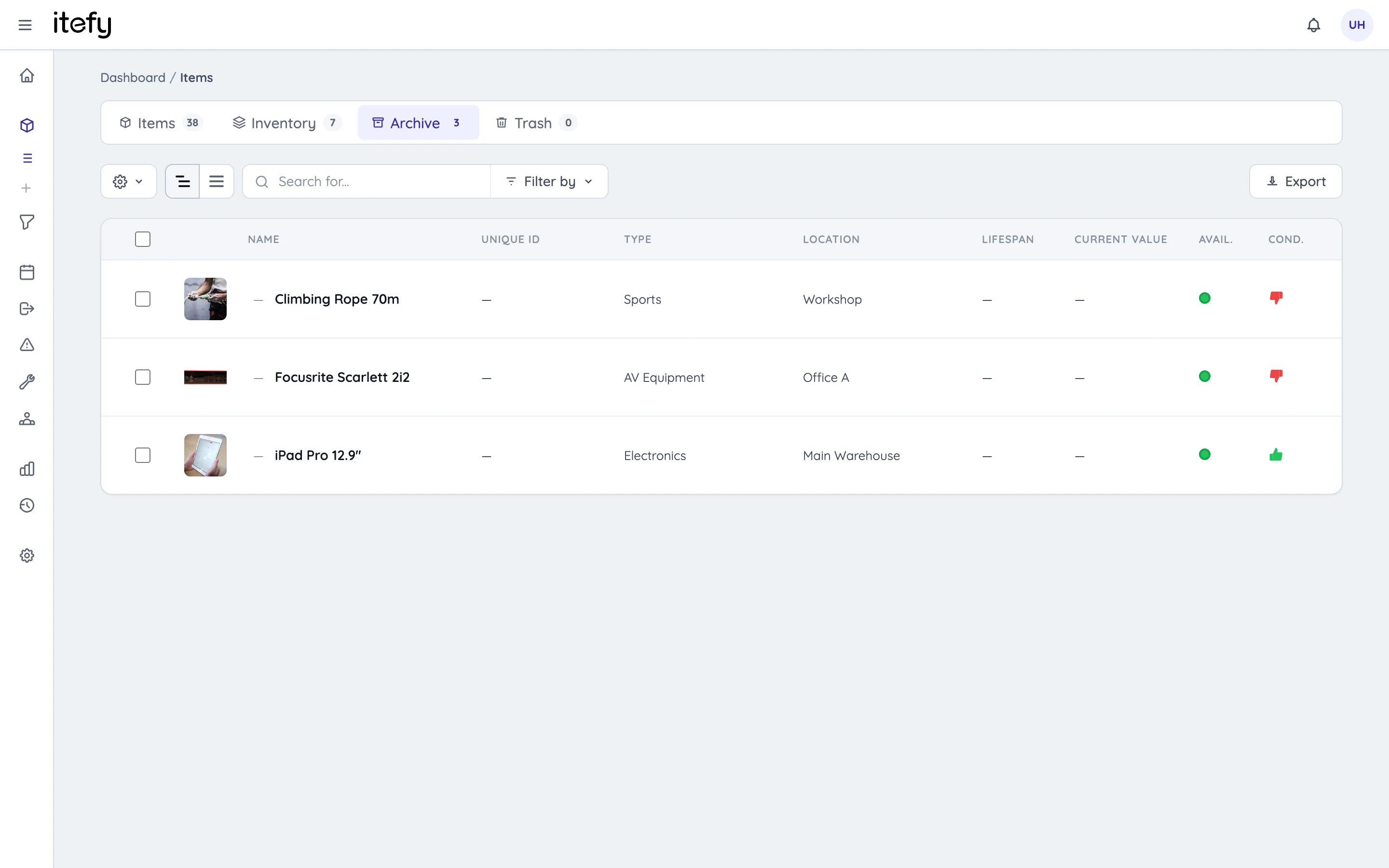Expand the iPad Pro row dash
This screenshot has height=868, width=1389.
259,456
